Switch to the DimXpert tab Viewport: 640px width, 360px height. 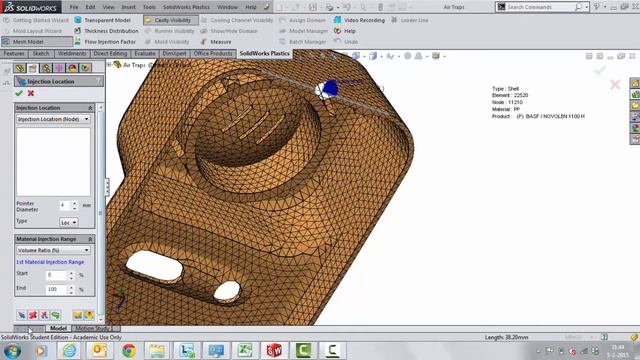[x=174, y=53]
